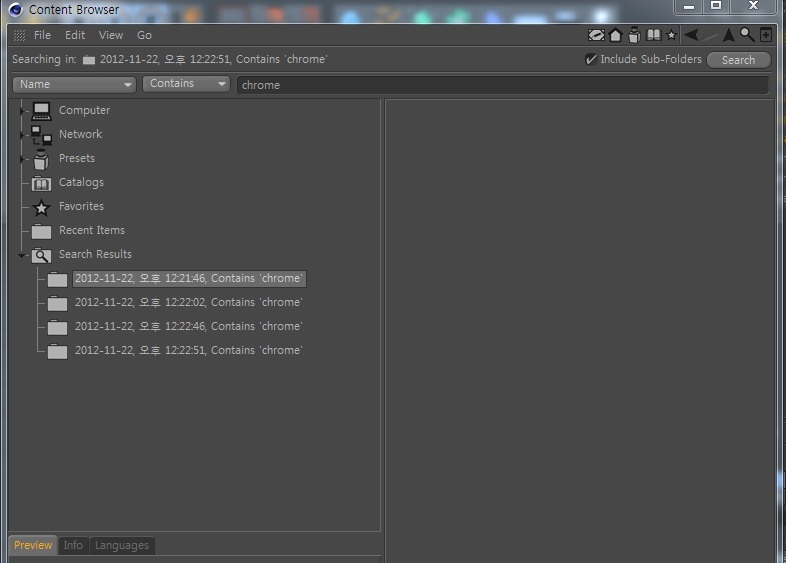Click the Search button
This screenshot has width=786, height=563.
[738, 60]
